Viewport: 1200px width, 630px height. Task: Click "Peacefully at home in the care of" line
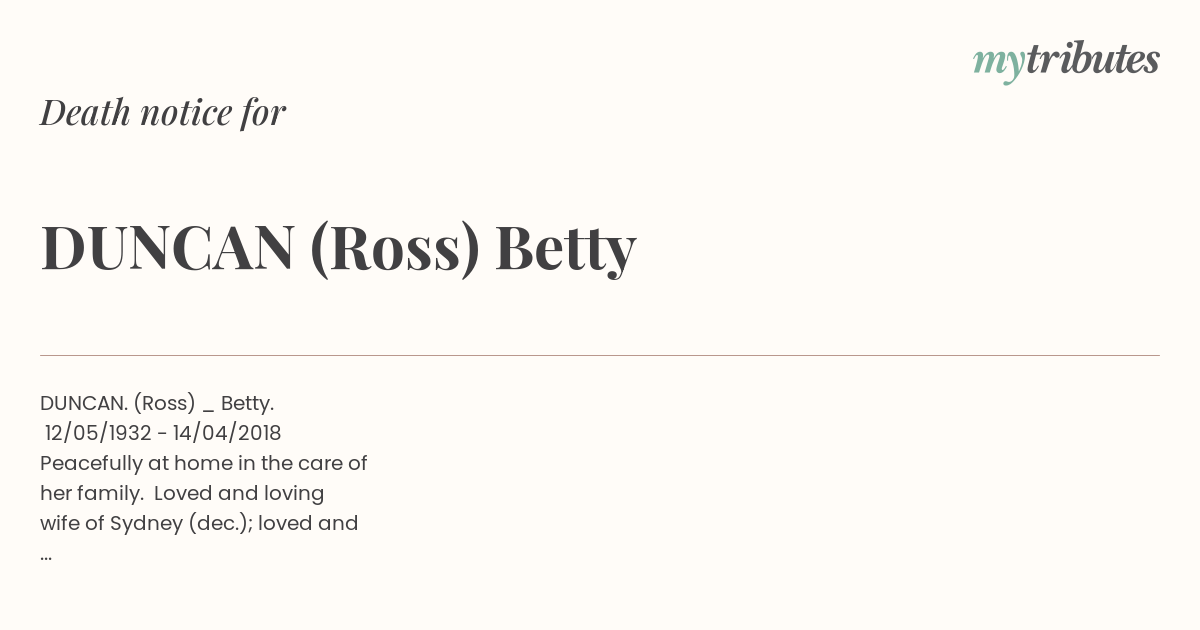[204, 464]
